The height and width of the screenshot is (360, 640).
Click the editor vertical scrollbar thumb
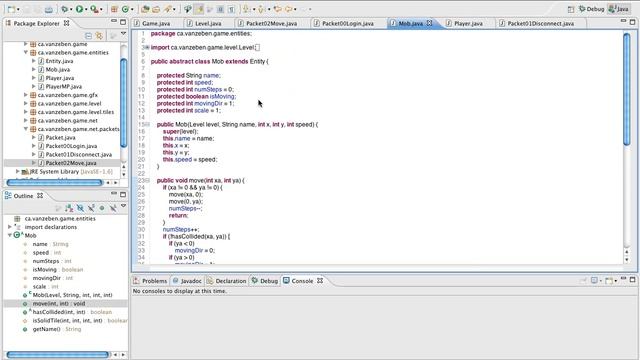tap(627, 89)
